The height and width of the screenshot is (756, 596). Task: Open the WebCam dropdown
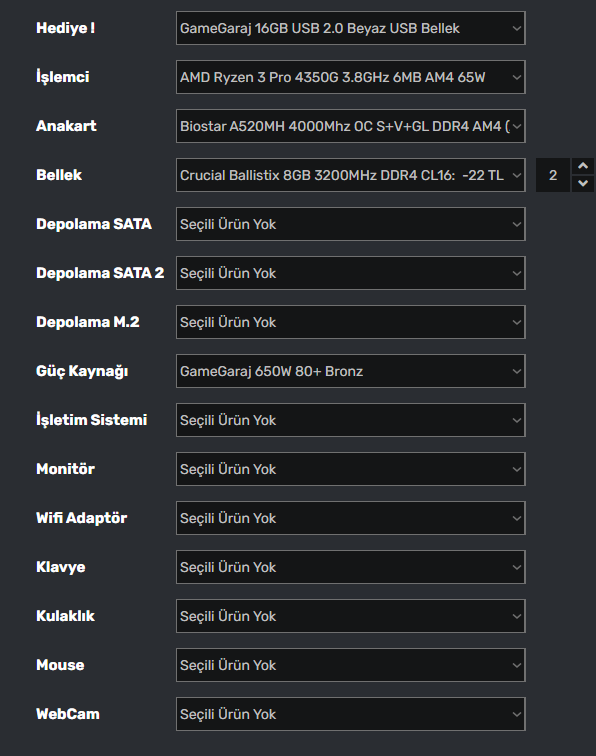coord(351,714)
